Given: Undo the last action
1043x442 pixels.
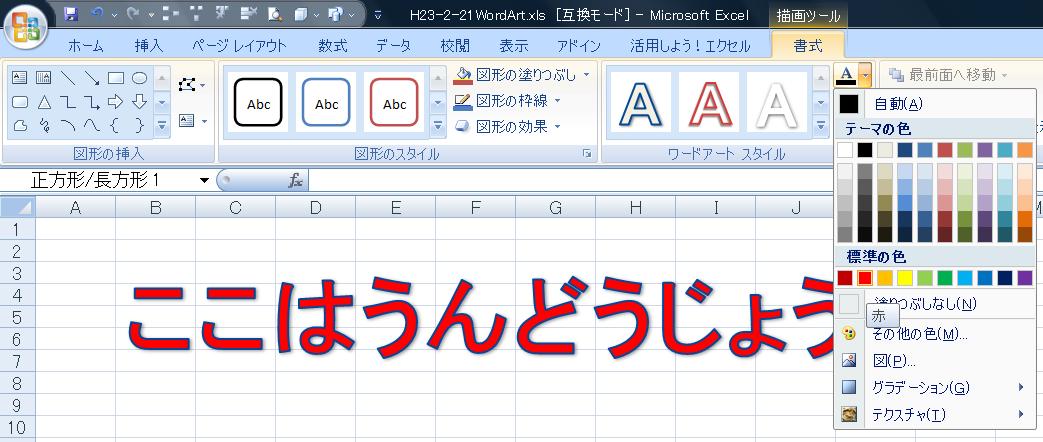Looking at the screenshot, I should (97, 14).
